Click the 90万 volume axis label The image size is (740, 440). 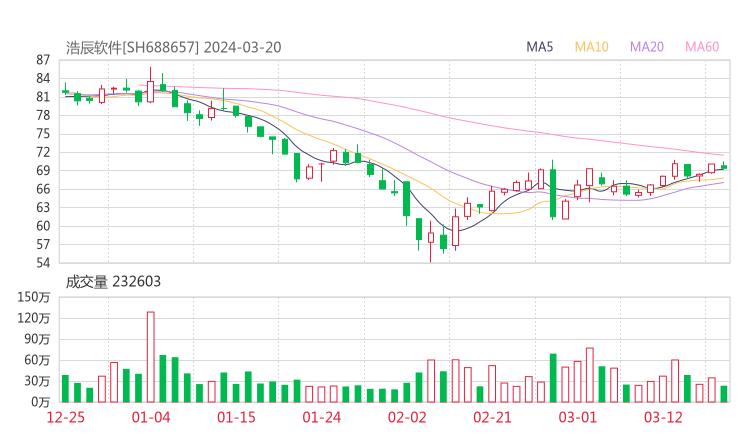pyautogui.click(x=37, y=339)
